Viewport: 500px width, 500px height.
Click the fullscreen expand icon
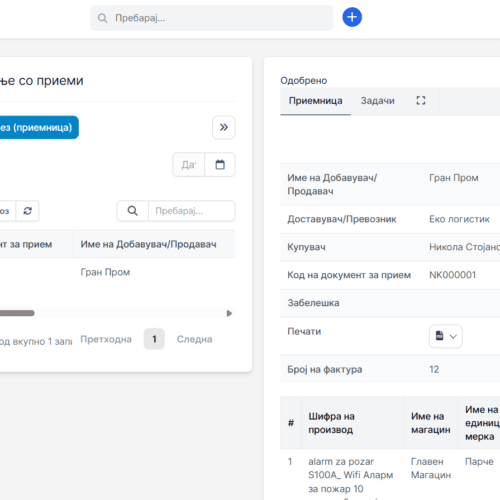click(421, 100)
